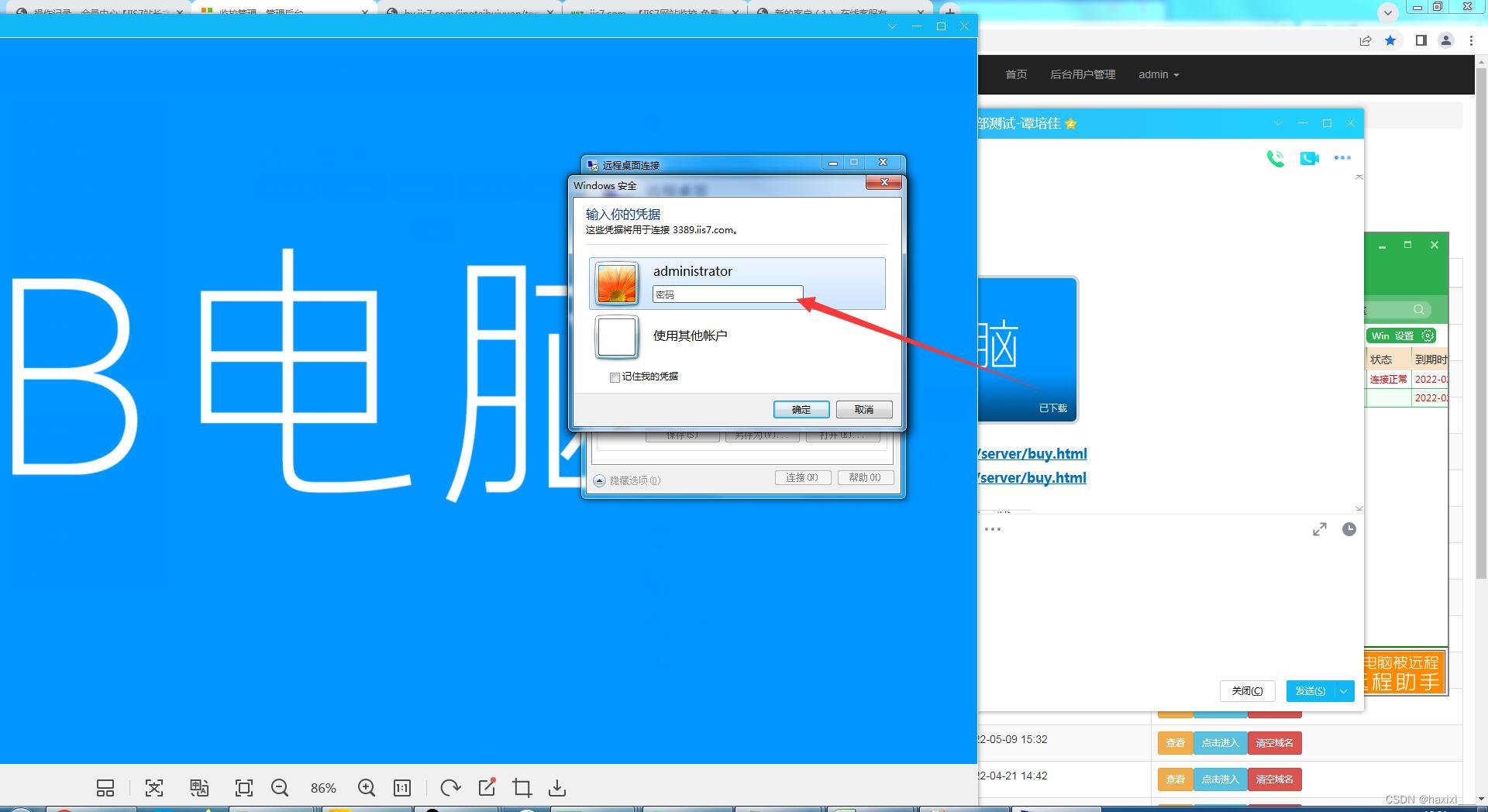Focus the 密码 password field
The height and width of the screenshot is (812, 1488).
[728, 294]
